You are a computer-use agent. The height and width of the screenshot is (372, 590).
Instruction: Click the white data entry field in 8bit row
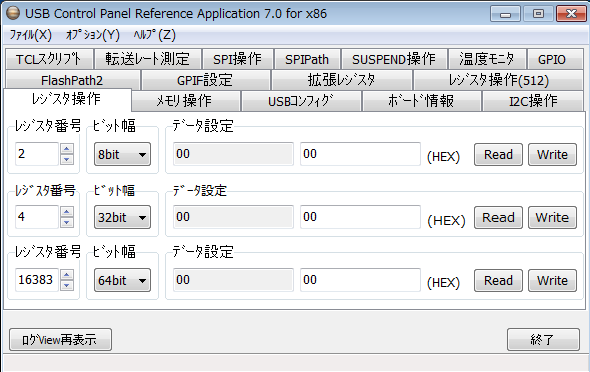(x=360, y=154)
